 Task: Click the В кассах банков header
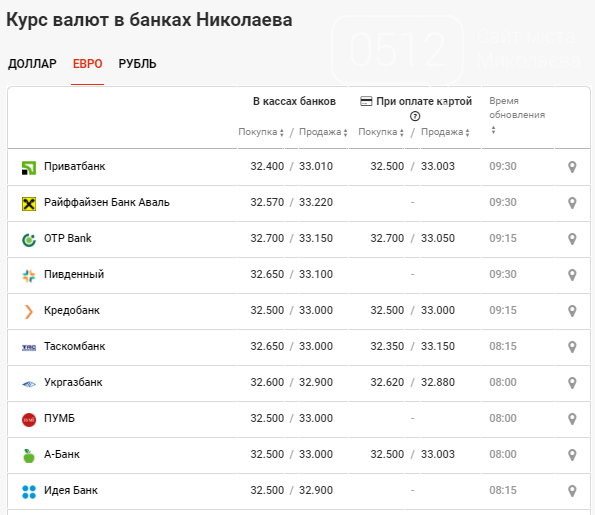click(x=294, y=101)
